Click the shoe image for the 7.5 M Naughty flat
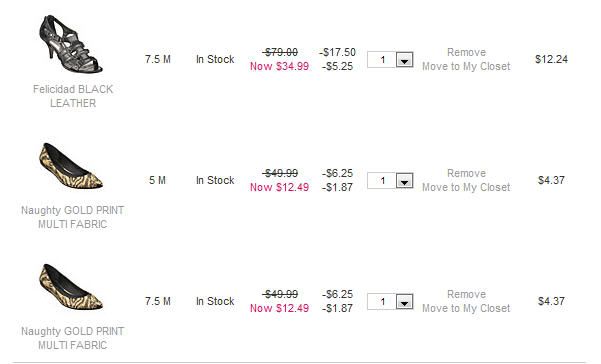 tap(71, 287)
